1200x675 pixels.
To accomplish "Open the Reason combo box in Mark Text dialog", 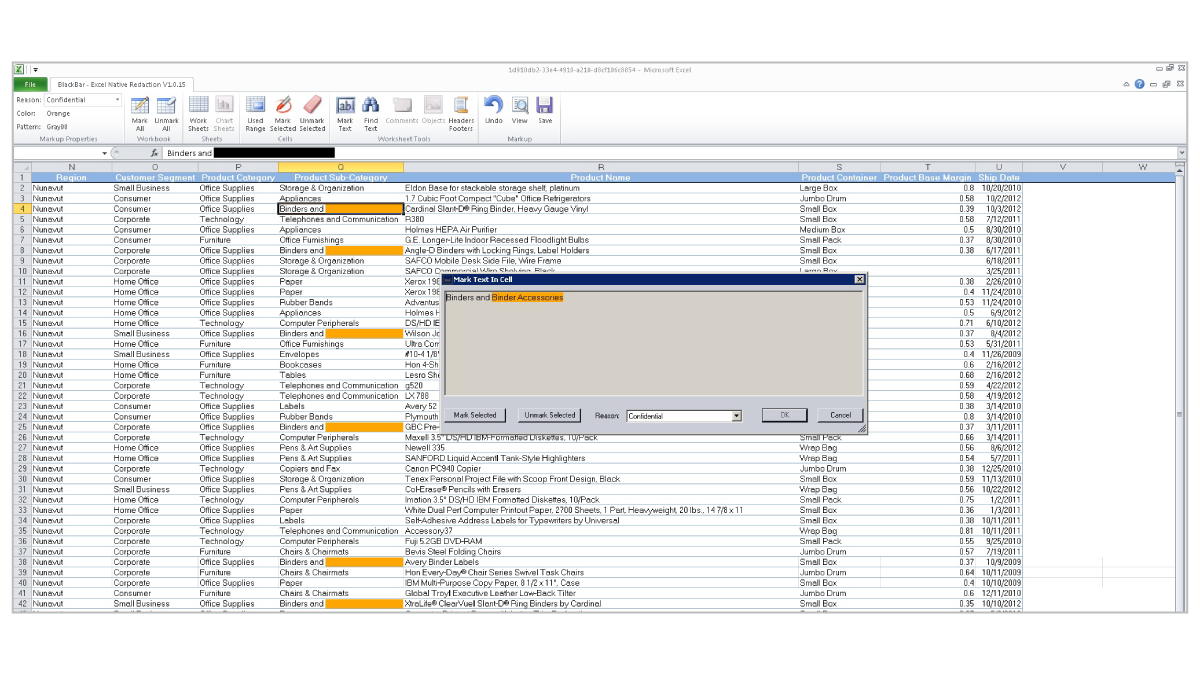I will pyautogui.click(x=684, y=416).
